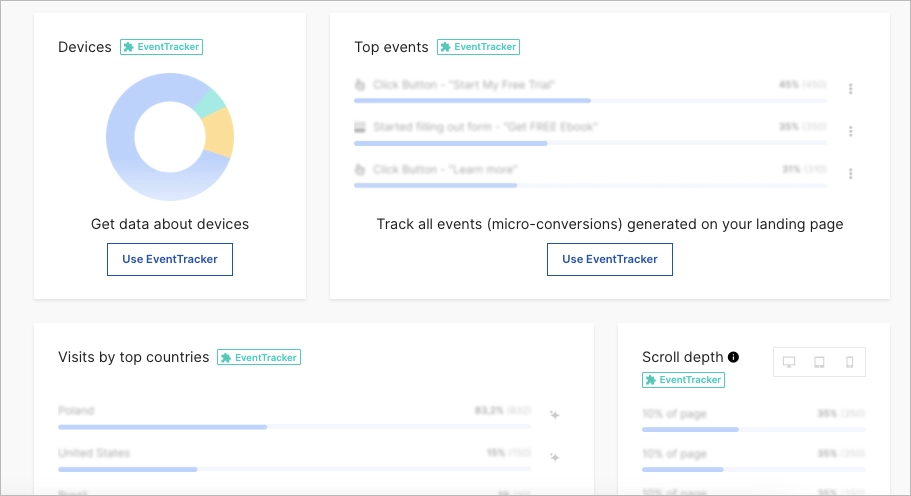Click Use EventTracker button under Devices

tap(170, 260)
